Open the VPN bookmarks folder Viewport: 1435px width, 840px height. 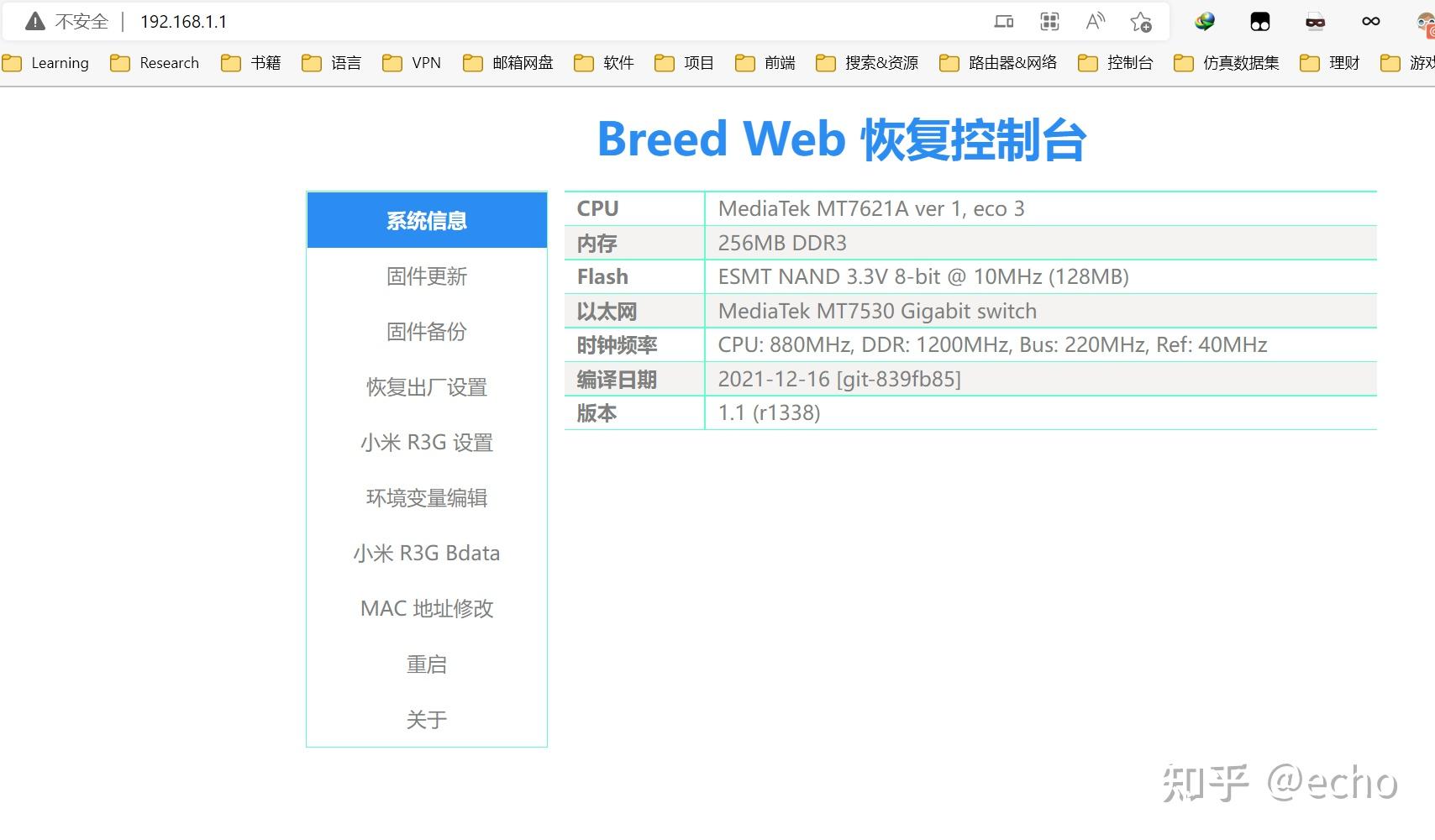(x=412, y=63)
